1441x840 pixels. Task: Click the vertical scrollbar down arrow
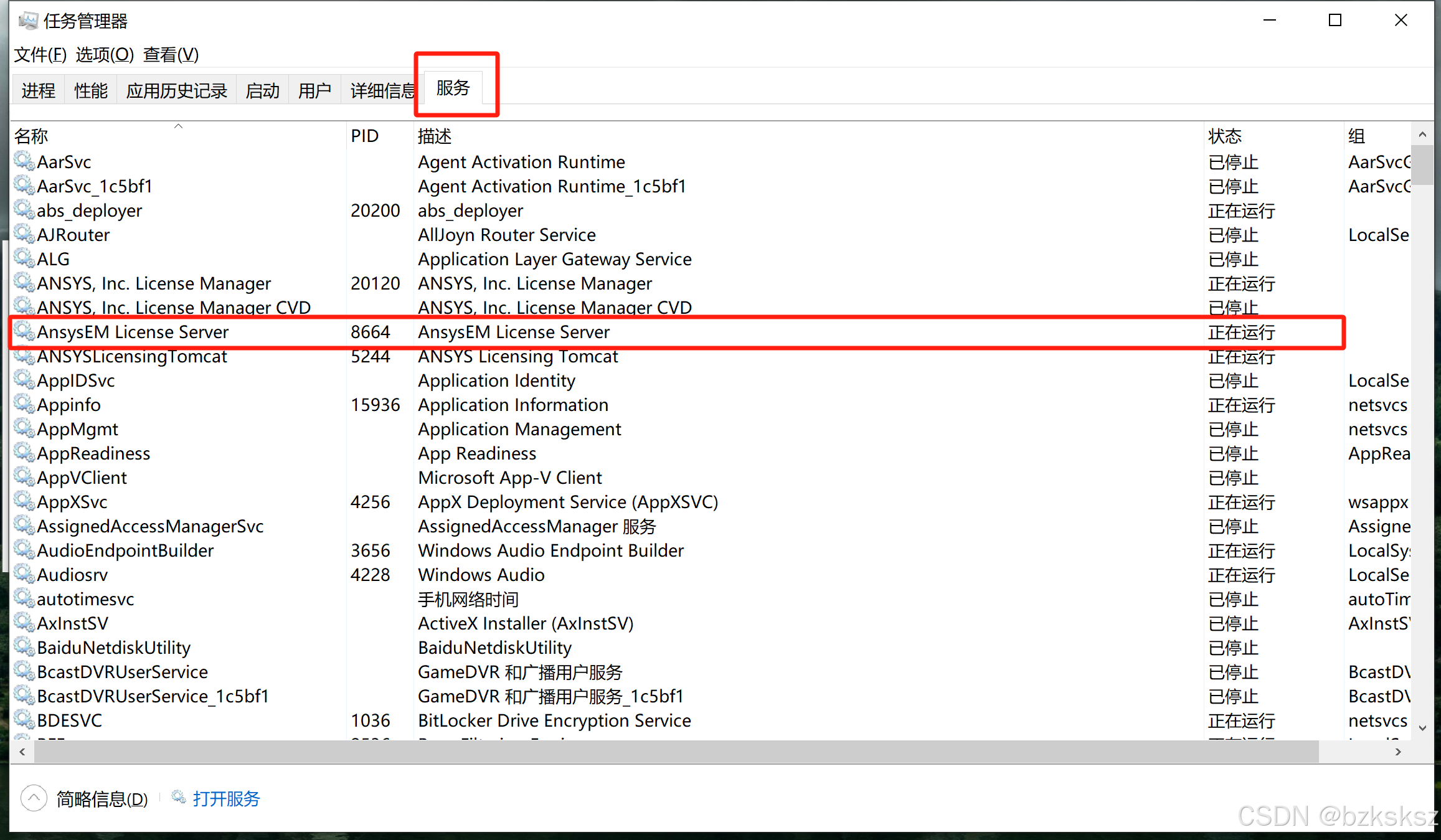coord(1422,727)
